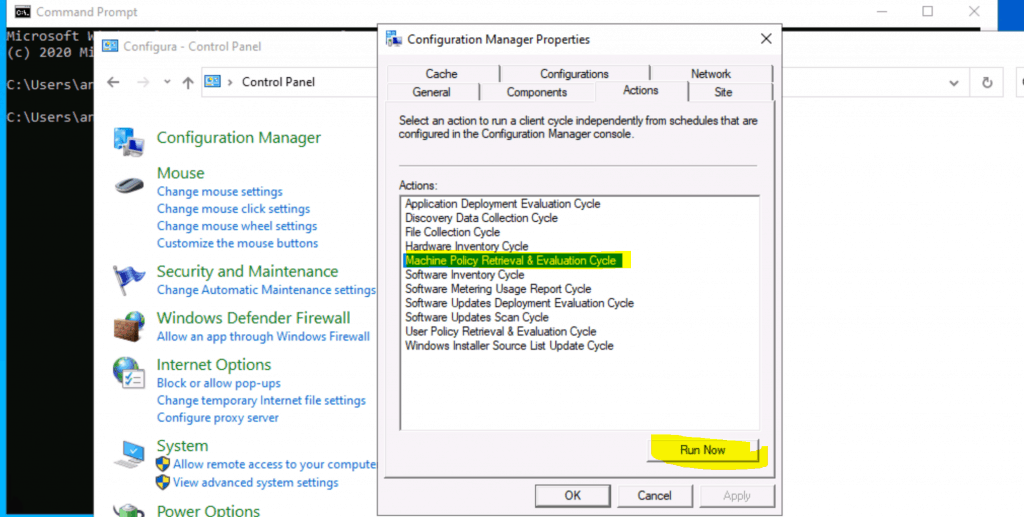1024x517 pixels.
Task: Select Windows Installer Source List Update Cycle
Action: pos(509,345)
